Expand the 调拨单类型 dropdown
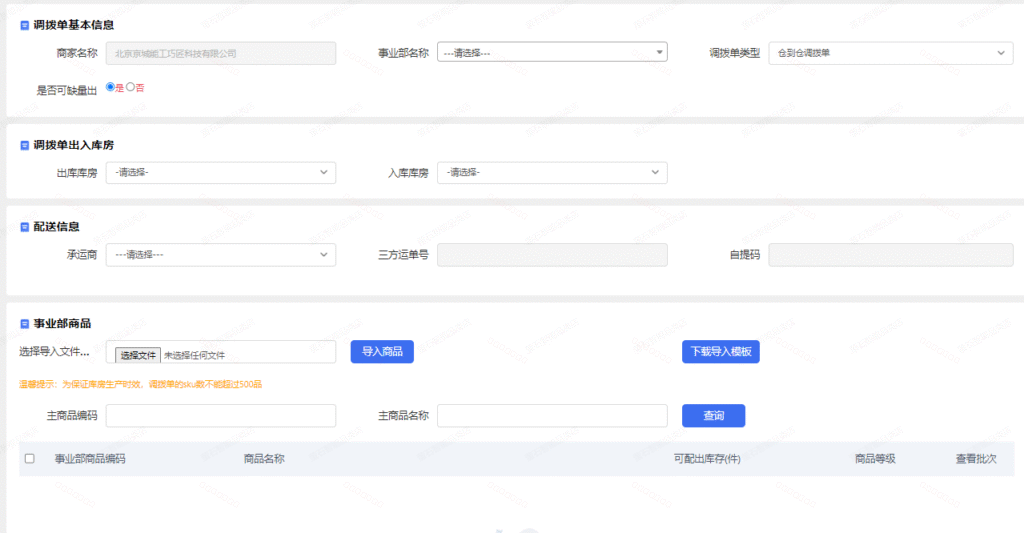The height and width of the screenshot is (533, 1024). point(890,53)
